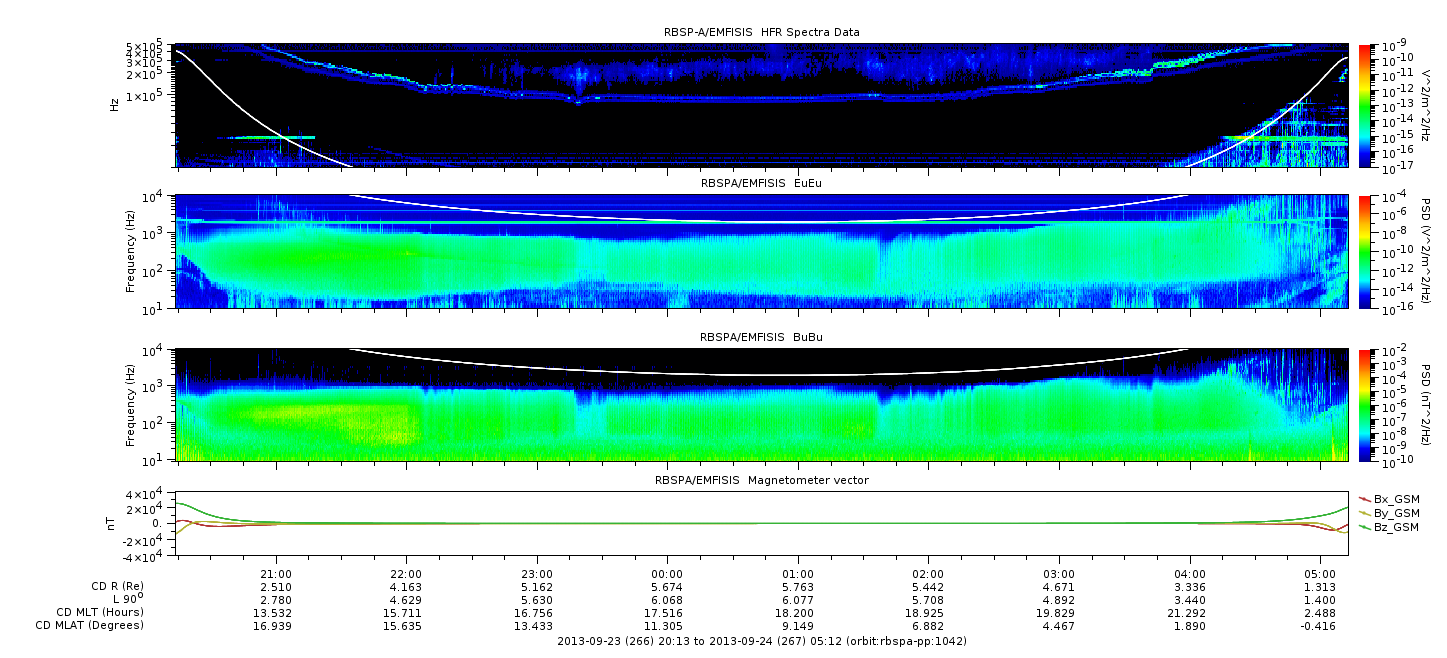Click the L 90 row label

(126, 598)
